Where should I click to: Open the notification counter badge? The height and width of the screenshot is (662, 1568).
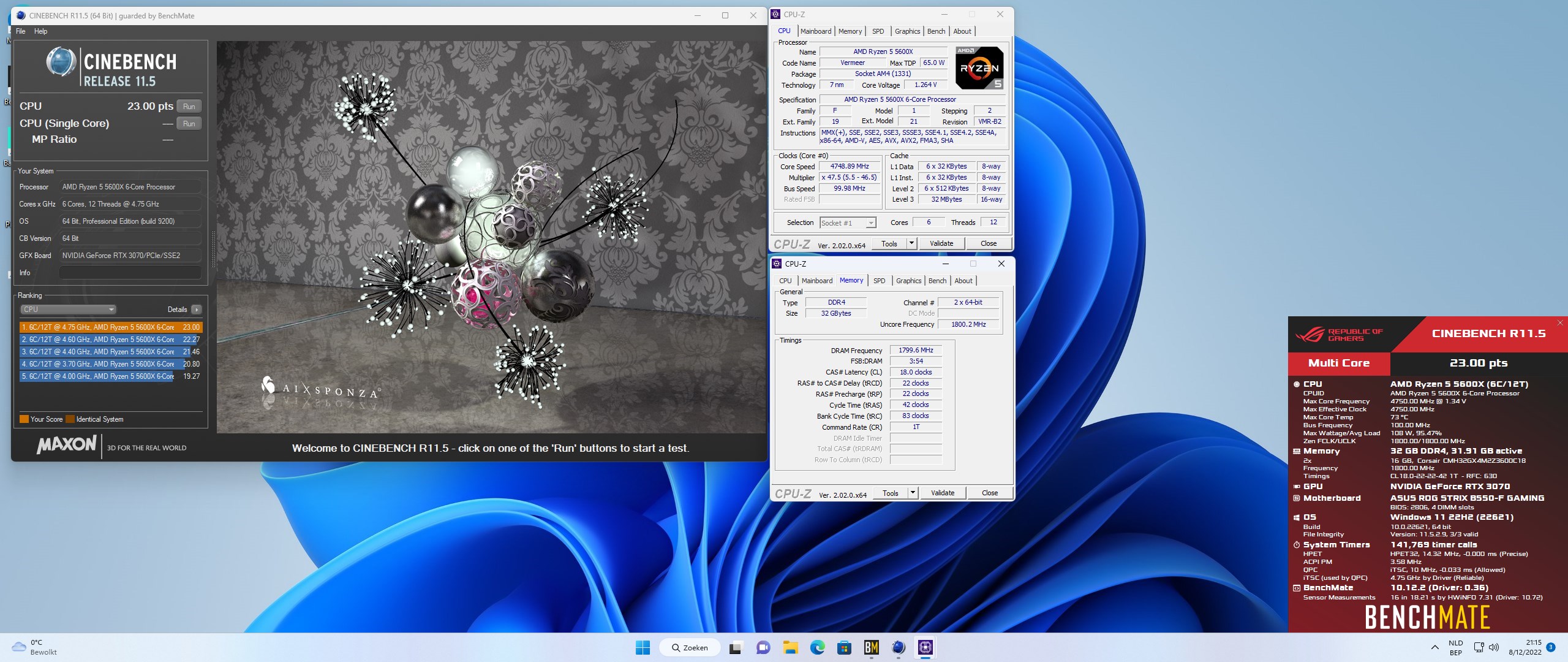(x=1551, y=647)
